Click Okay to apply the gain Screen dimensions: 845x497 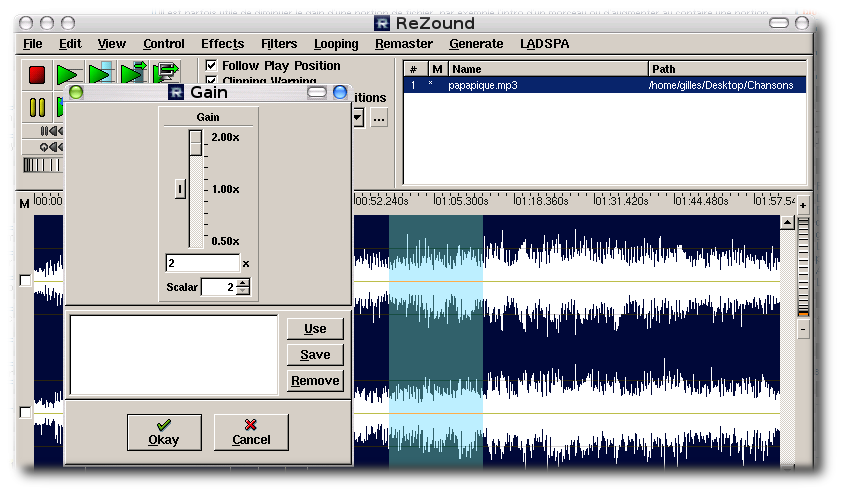click(x=164, y=432)
